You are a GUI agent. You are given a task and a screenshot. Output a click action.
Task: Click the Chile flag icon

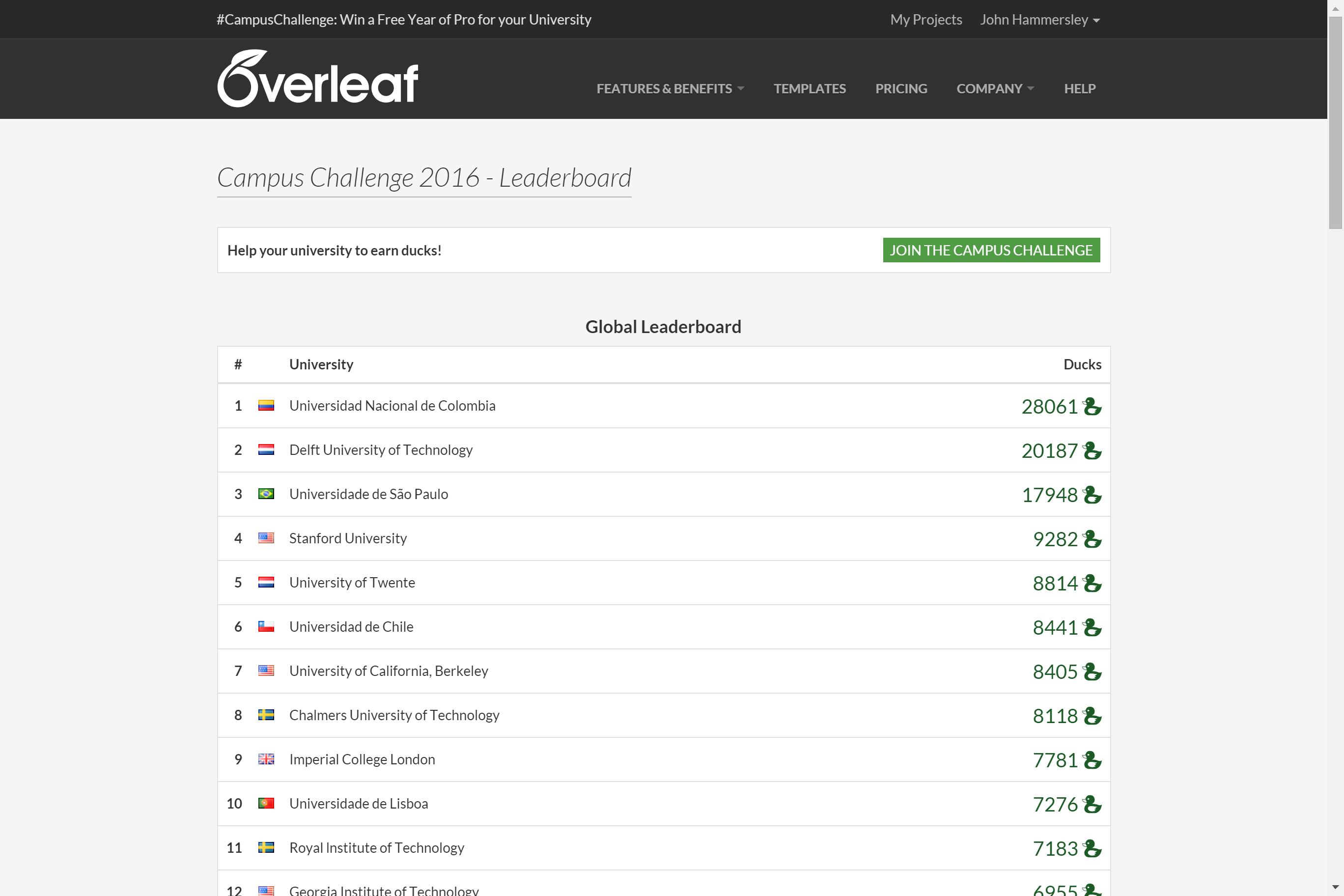pos(266,626)
